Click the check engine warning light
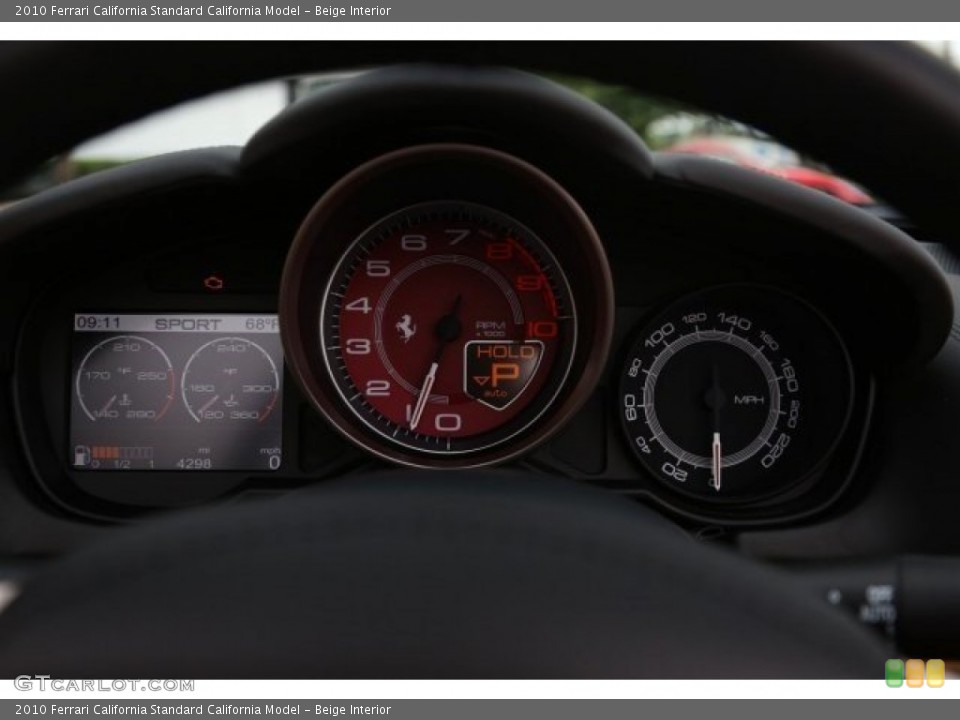This screenshot has height=720, width=960. pos(213,282)
